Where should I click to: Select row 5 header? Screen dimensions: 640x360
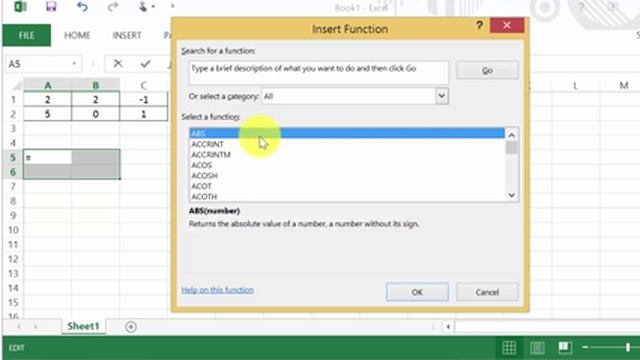point(13,158)
